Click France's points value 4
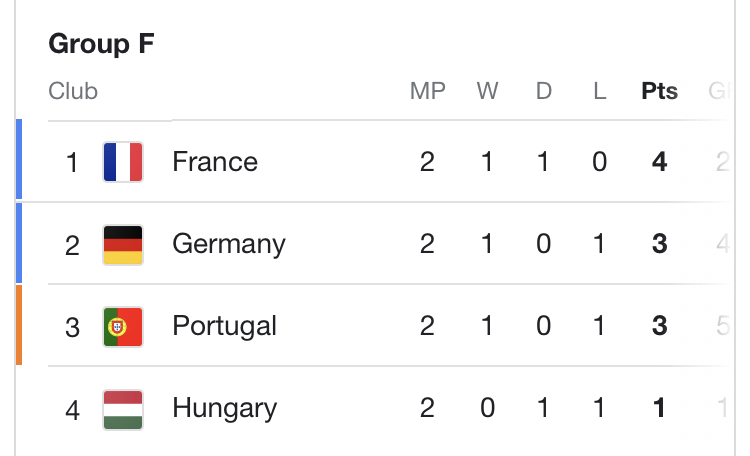The height and width of the screenshot is (456, 750). 659,162
